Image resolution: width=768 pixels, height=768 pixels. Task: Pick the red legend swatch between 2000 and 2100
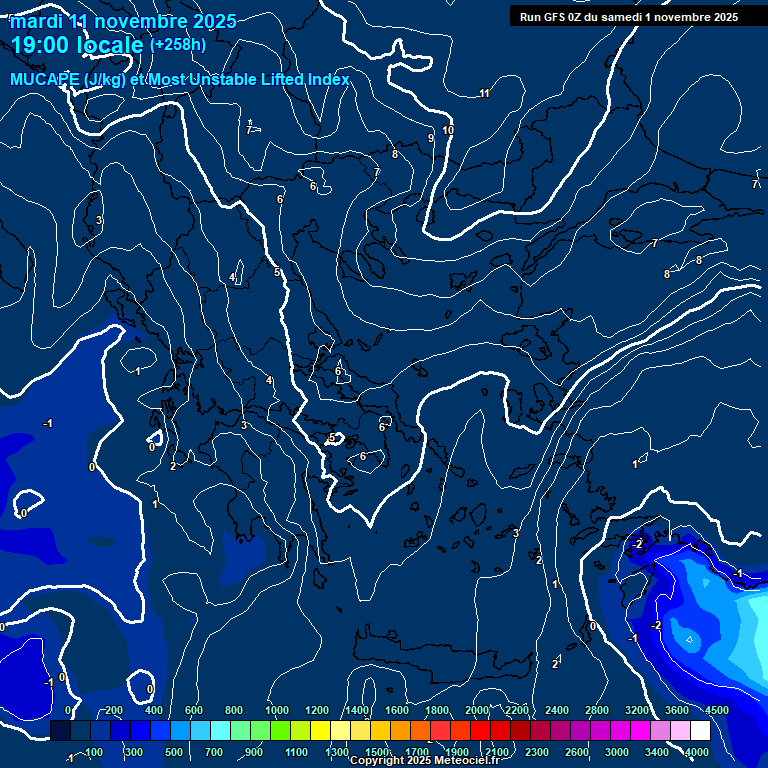click(480, 730)
